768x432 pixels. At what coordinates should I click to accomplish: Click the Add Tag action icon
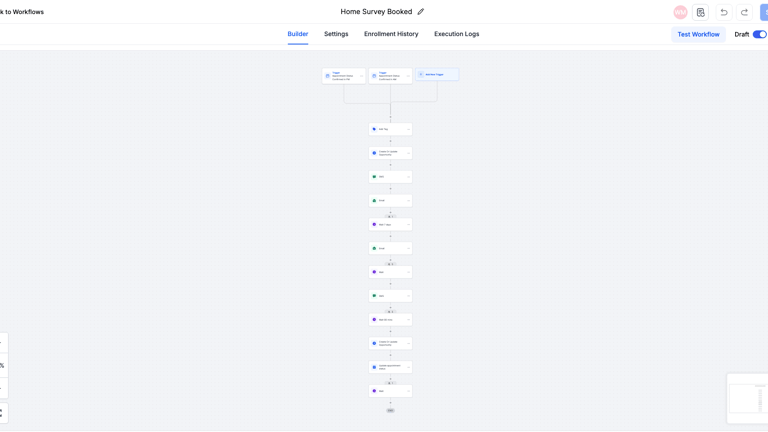coord(374,129)
